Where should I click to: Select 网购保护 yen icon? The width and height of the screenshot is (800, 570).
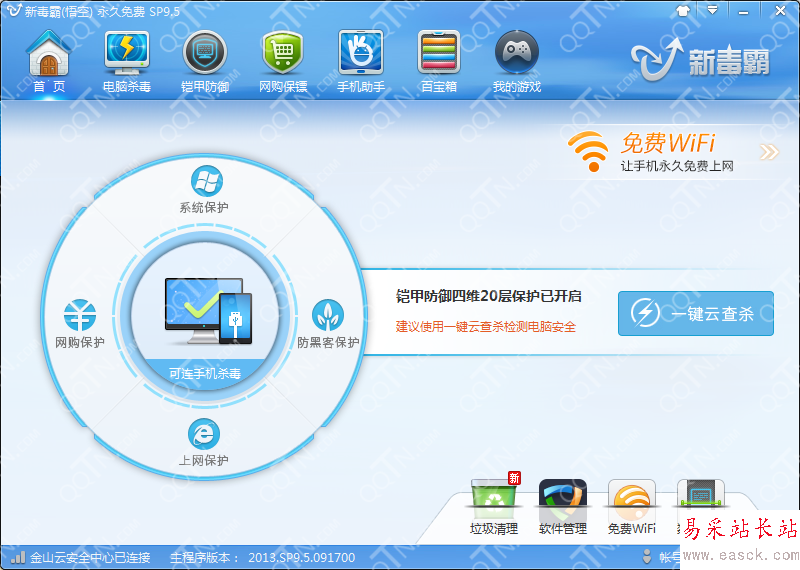pos(80,314)
